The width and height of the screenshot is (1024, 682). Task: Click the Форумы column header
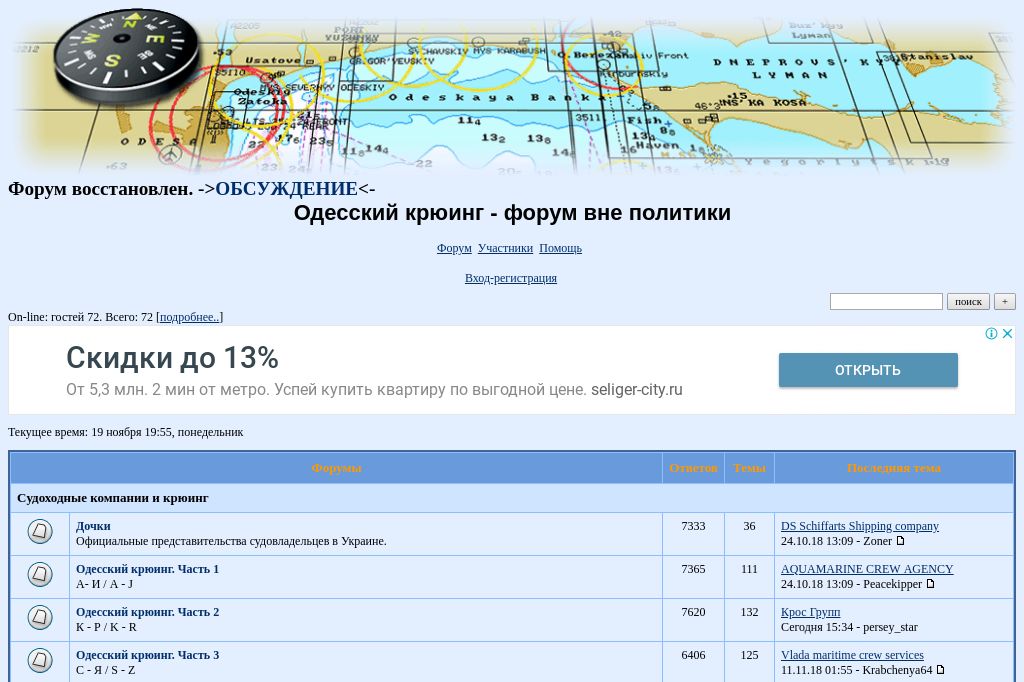pos(336,468)
